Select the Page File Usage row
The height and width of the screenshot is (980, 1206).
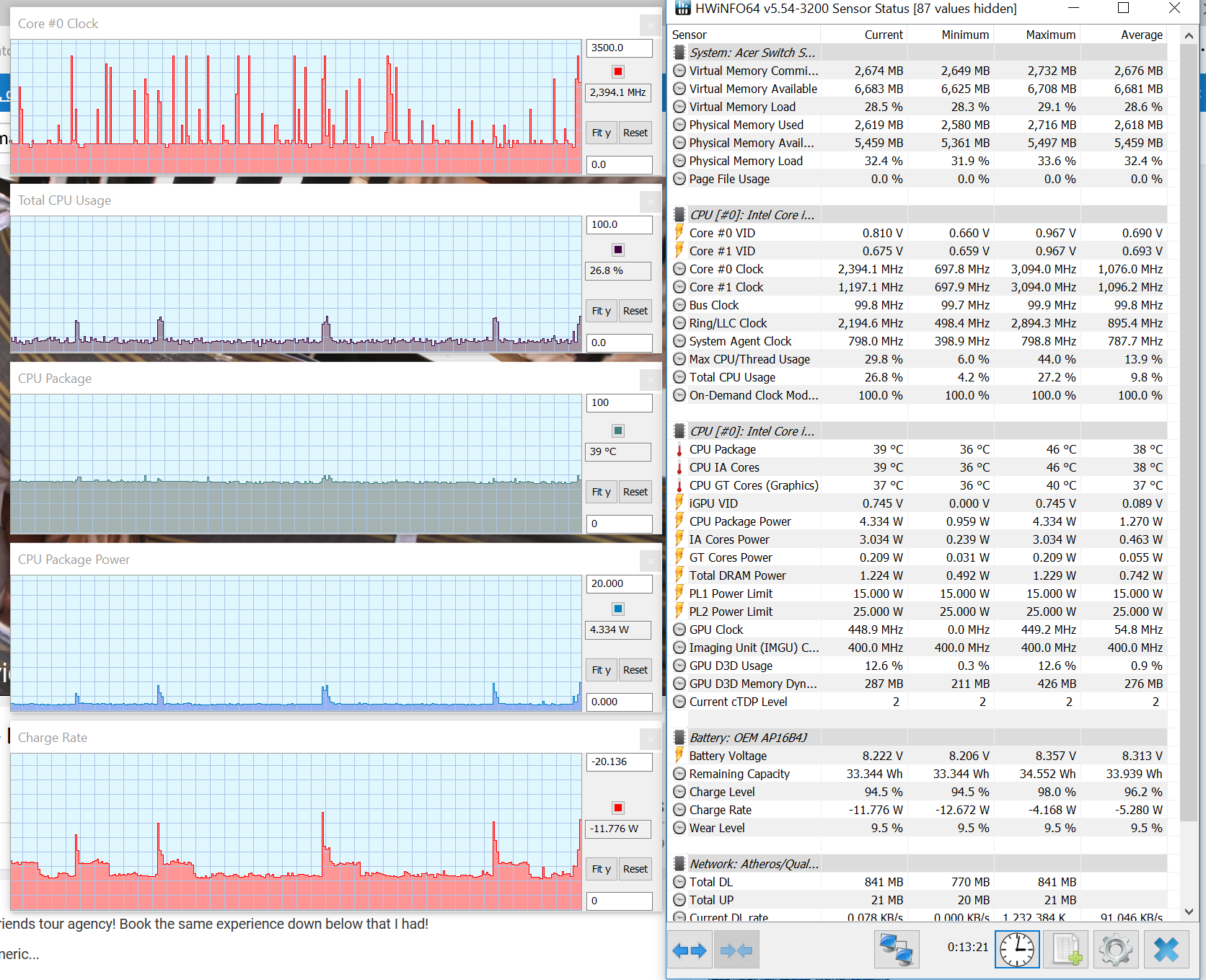[x=919, y=179]
